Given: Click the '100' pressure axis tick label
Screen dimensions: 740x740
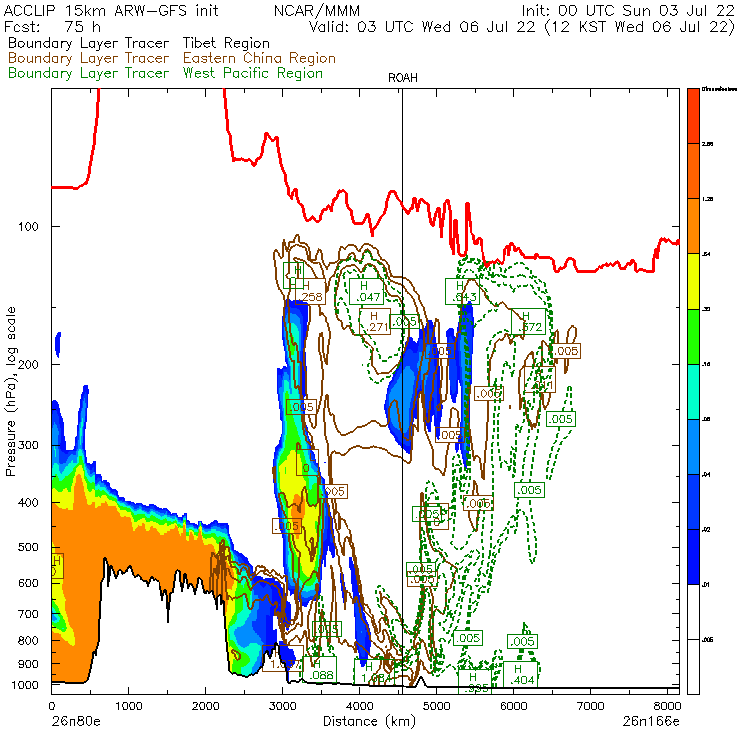Looking at the screenshot, I should click(28, 227).
